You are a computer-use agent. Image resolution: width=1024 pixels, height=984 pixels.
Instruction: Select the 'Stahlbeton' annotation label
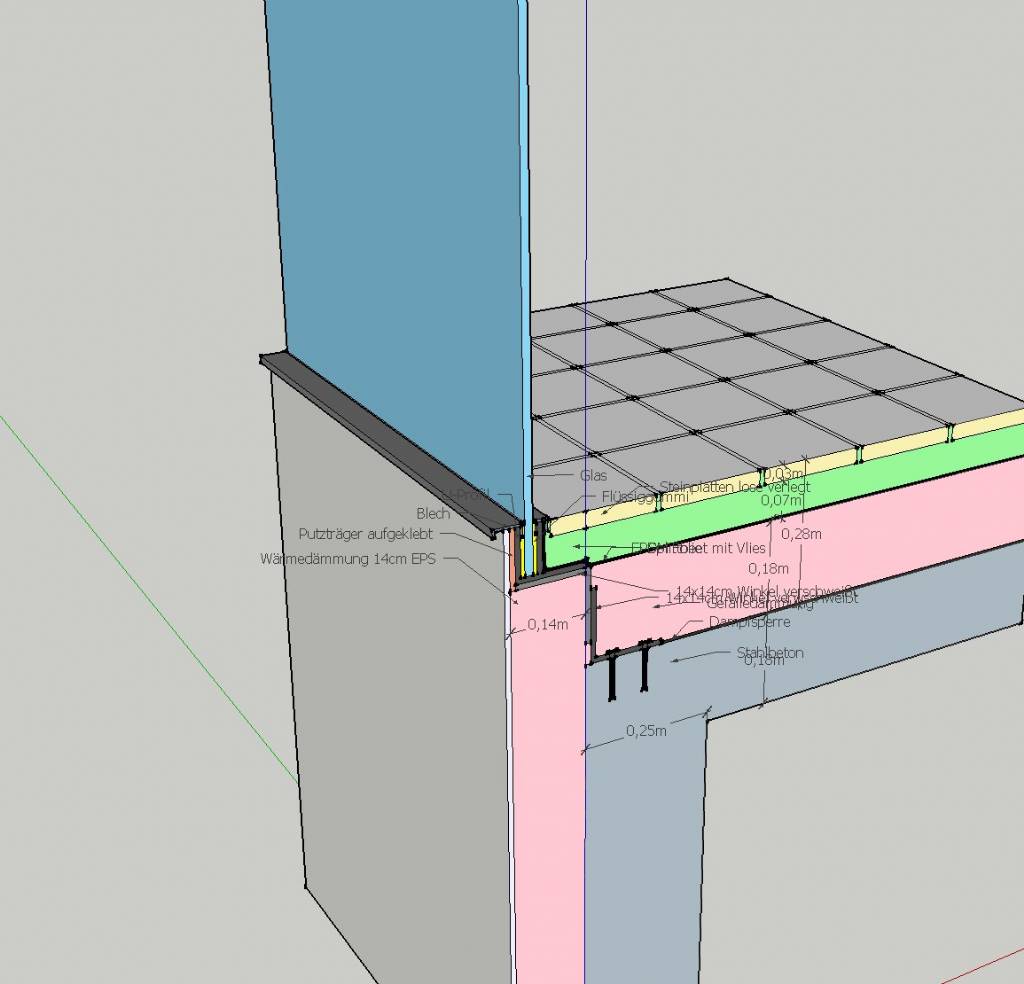coord(769,653)
